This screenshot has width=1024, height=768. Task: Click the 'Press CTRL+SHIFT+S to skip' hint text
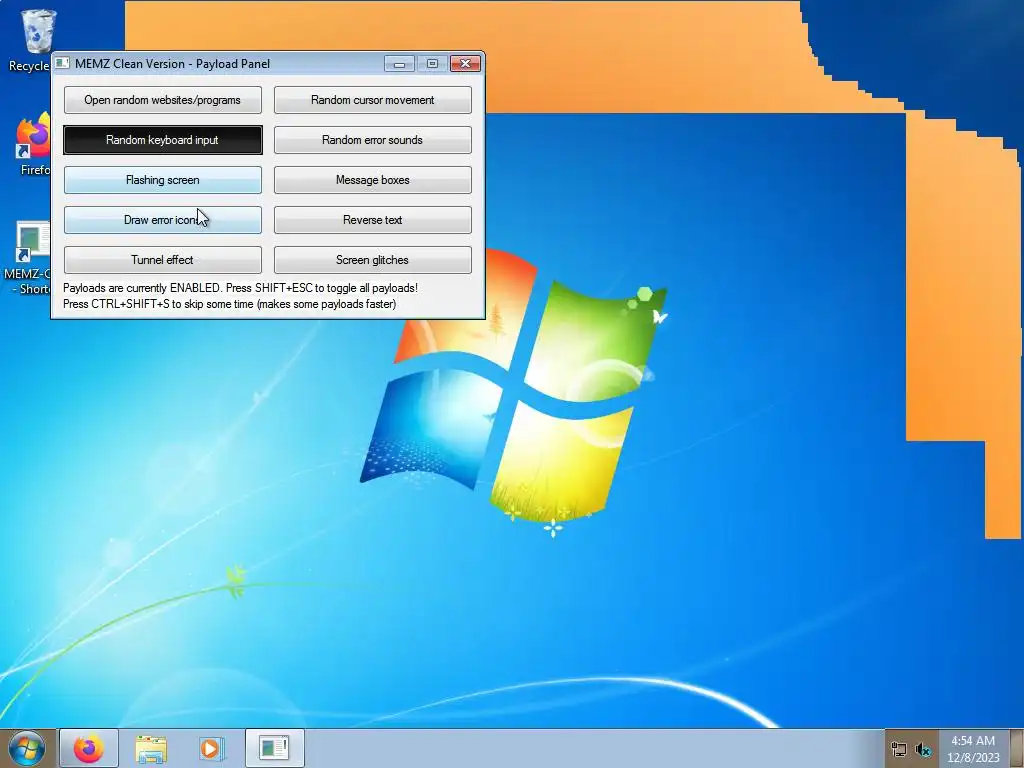[x=229, y=304]
